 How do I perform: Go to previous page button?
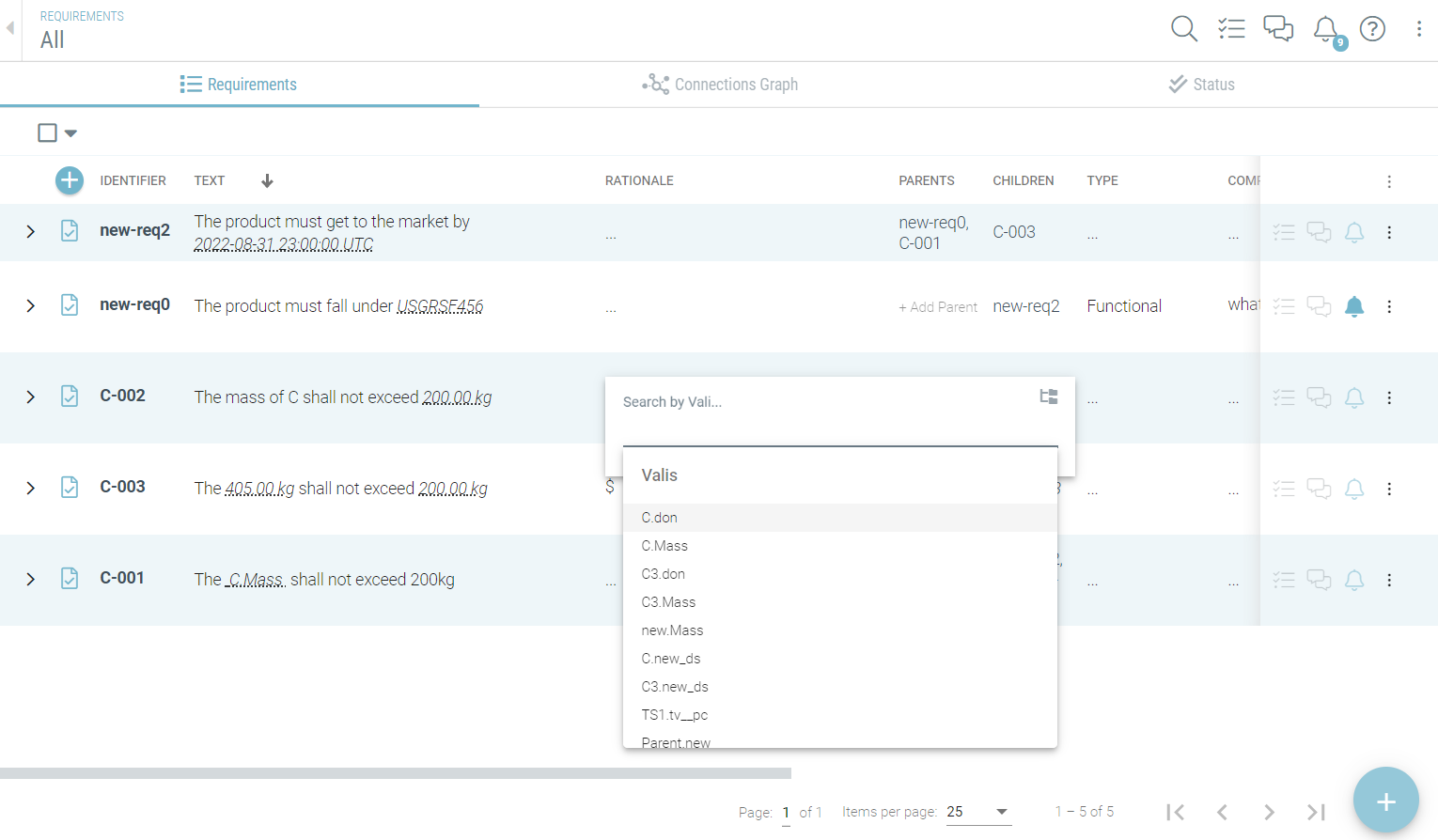1222,812
